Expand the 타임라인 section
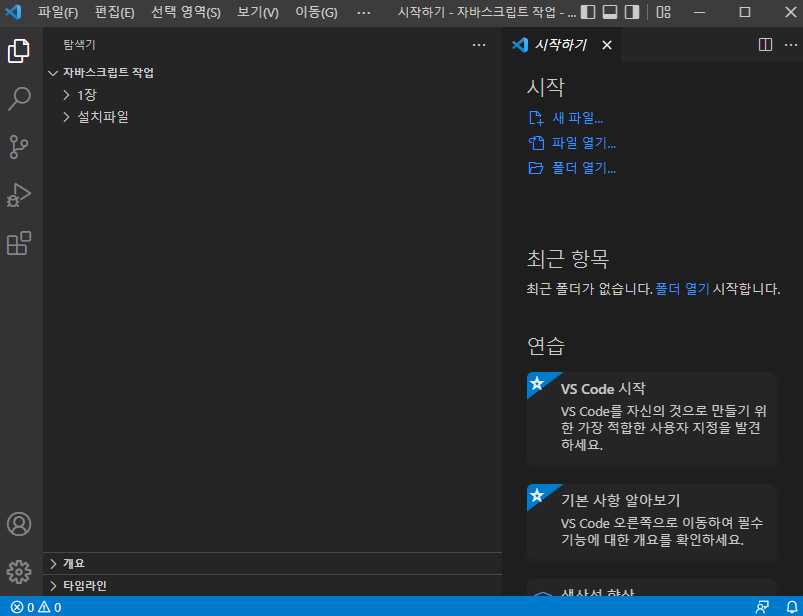This screenshot has height=616, width=803. click(53, 586)
